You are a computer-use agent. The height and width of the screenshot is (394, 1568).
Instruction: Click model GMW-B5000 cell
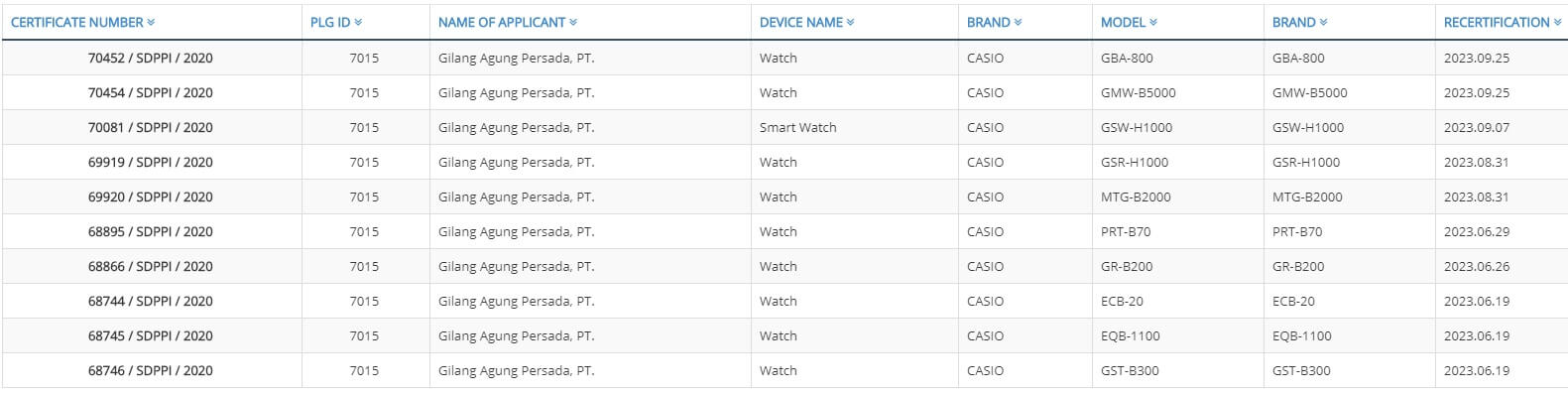1138,92
